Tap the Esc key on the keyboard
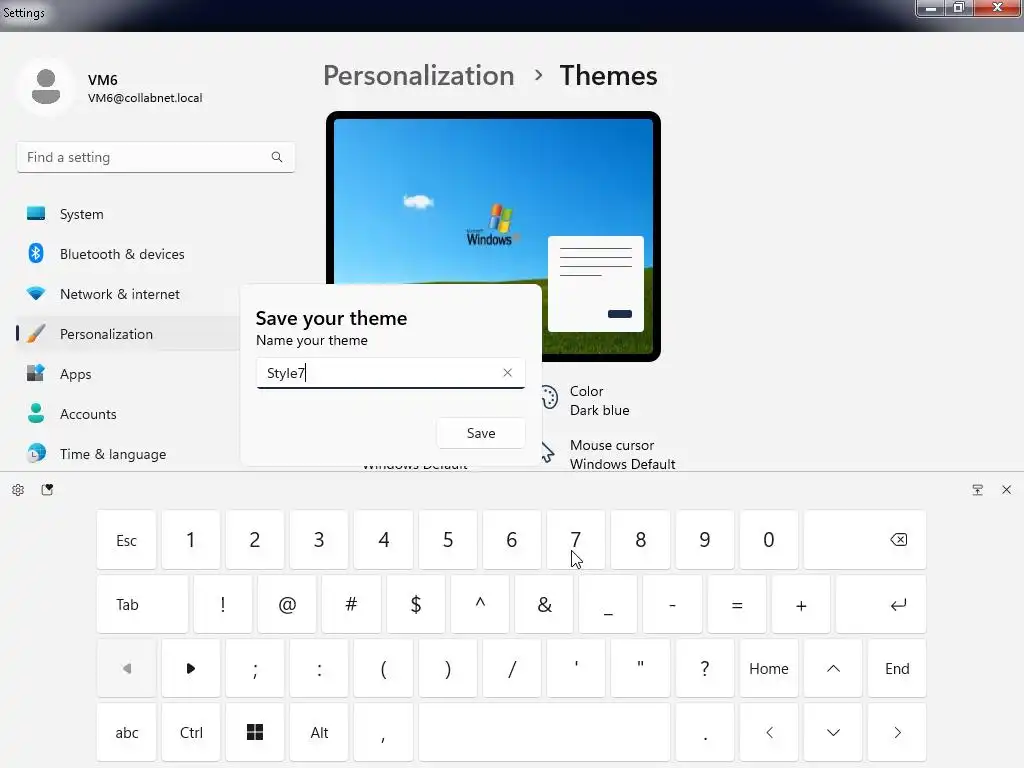The width and height of the screenshot is (1024, 768). (127, 540)
